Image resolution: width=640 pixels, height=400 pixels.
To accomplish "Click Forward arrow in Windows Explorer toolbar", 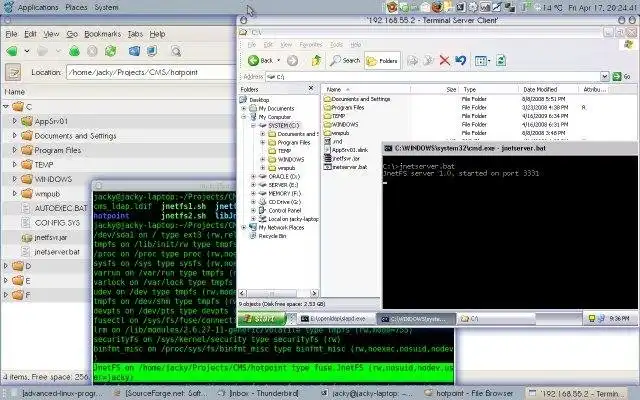I will [292, 61].
